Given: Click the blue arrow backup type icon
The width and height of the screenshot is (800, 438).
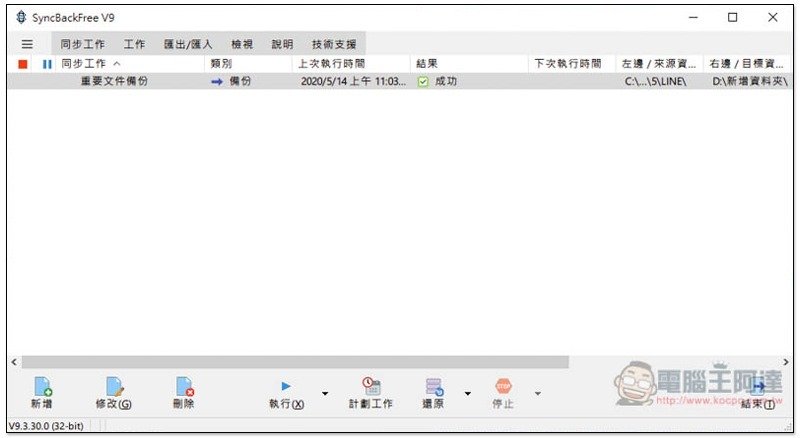Looking at the screenshot, I should pyautogui.click(x=217, y=81).
